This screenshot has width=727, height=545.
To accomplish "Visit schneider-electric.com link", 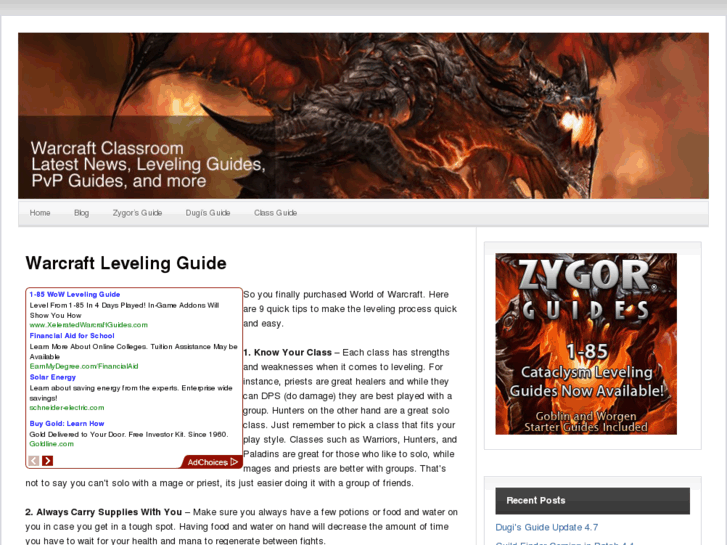I will (67, 408).
